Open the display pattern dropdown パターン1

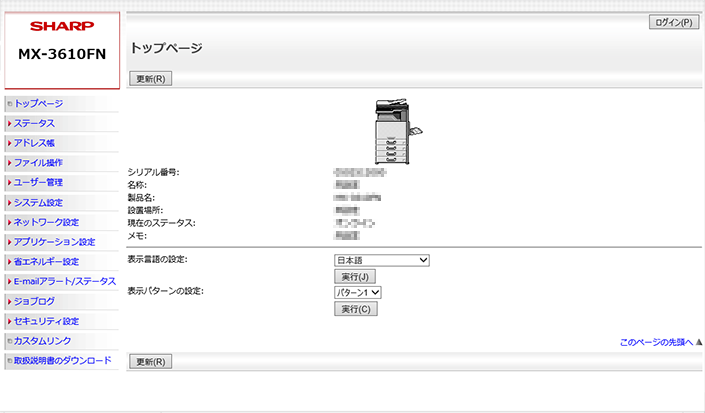coord(358,292)
